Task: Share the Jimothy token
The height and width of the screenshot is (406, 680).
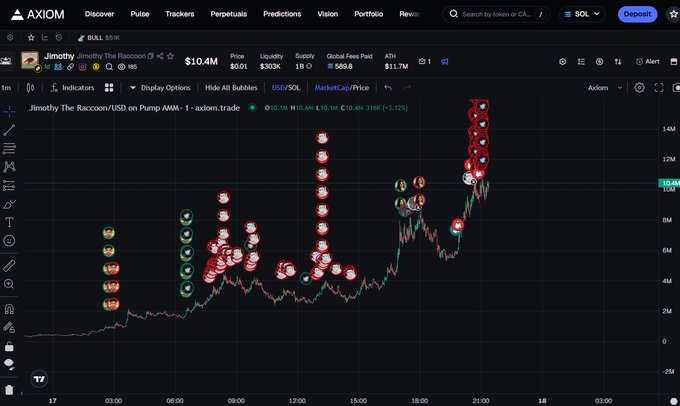Action: point(160,56)
